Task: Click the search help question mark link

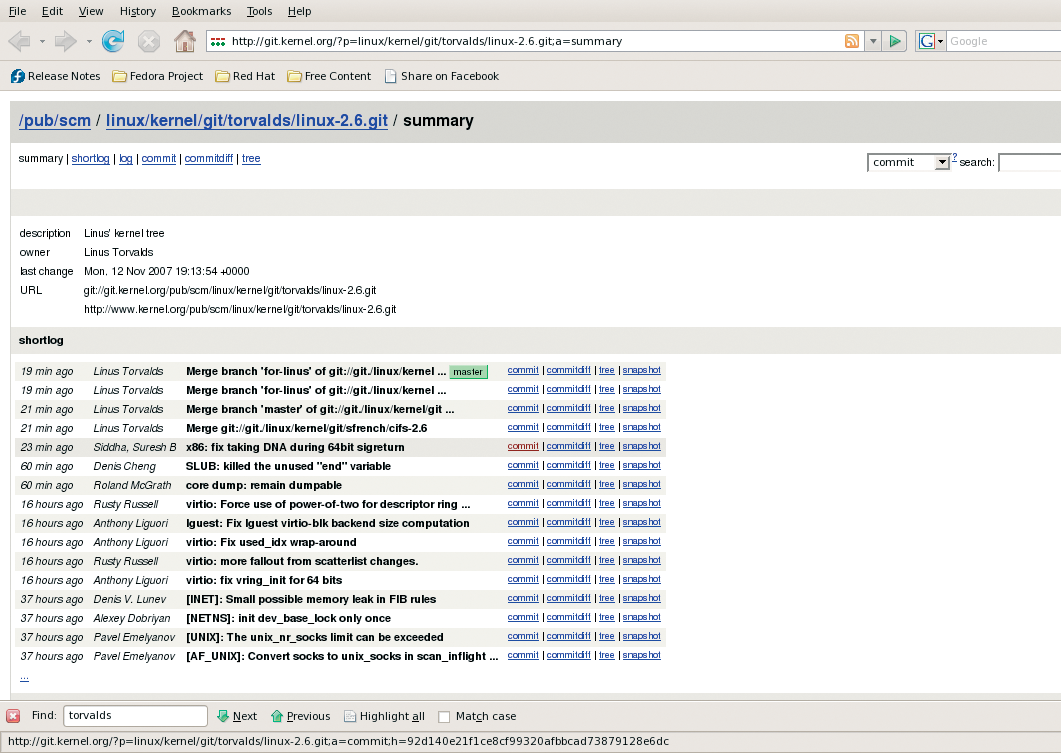Action: coord(955,157)
